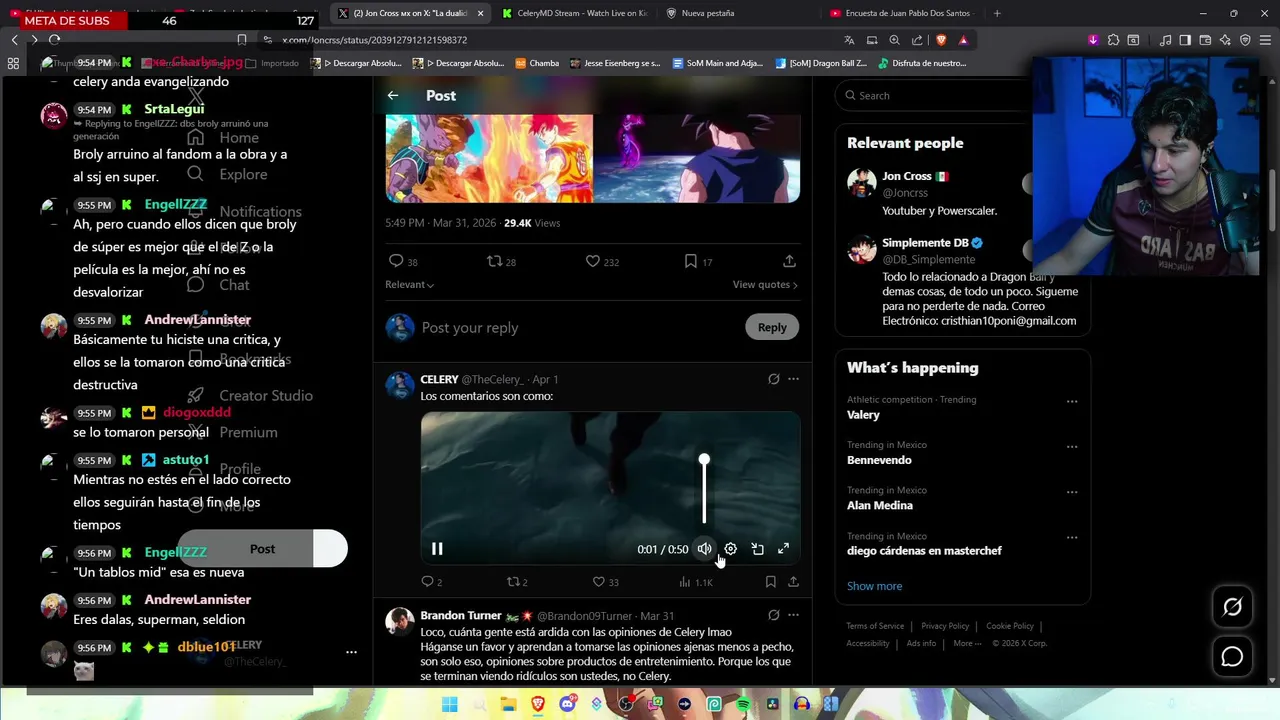Toggle the Brave Shields icon

(941, 40)
